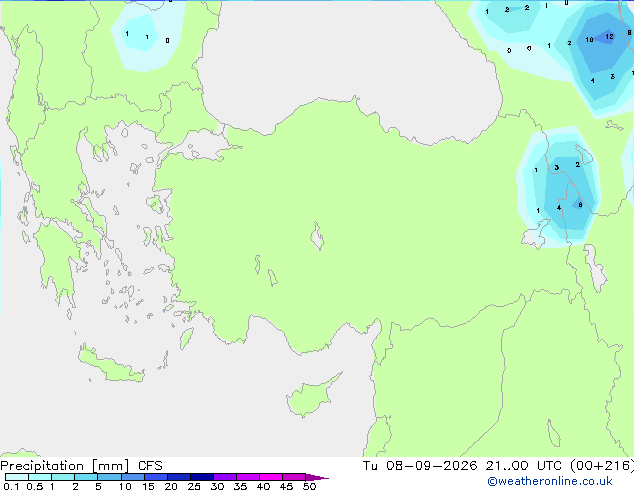
Task: Pick the lightest 0.1 mm legend swatch
Action: pyautogui.click(x=17, y=477)
